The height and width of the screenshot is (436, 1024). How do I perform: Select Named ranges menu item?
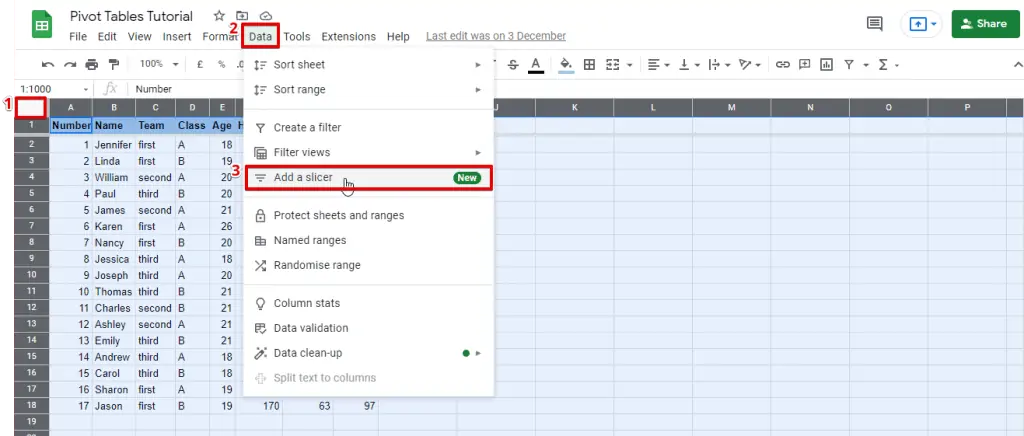tap(368, 240)
